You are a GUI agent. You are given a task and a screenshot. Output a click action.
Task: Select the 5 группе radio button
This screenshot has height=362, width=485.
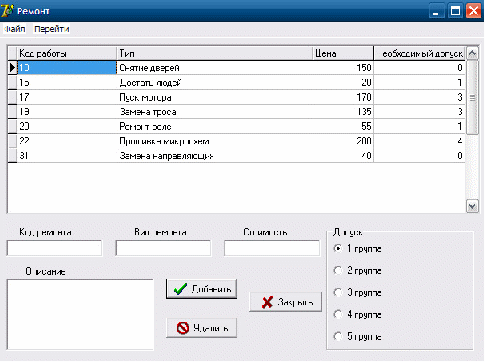[338, 336]
